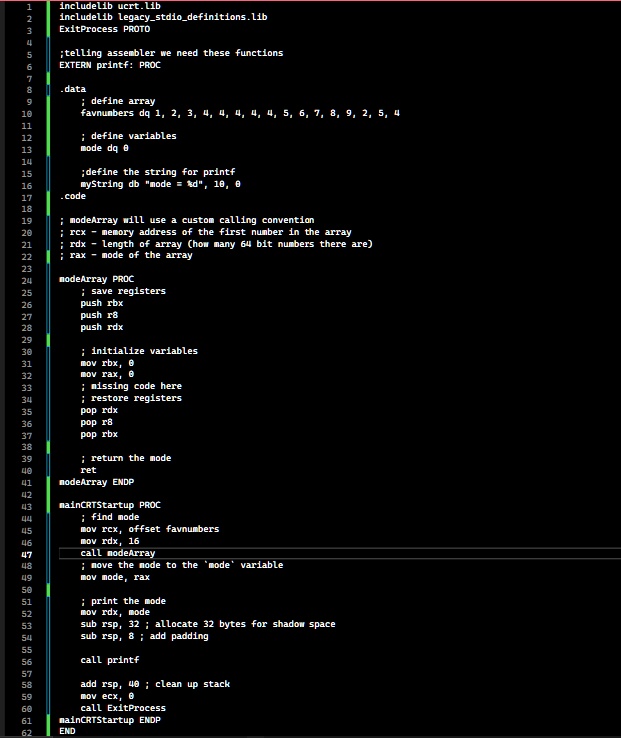
Task: Click the 'mov rdx, 16' instruction
Action: click(x=110, y=541)
